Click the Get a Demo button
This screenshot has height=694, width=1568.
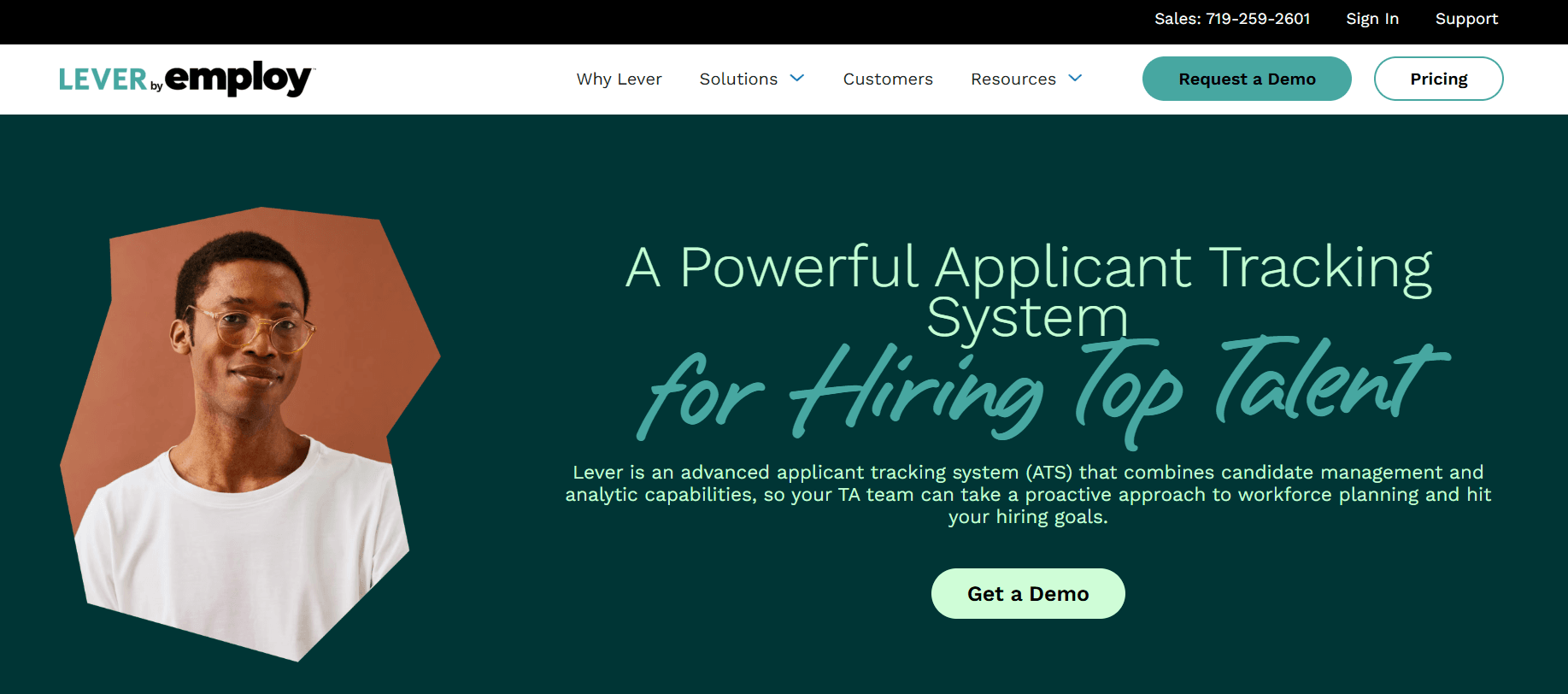[x=1027, y=593]
